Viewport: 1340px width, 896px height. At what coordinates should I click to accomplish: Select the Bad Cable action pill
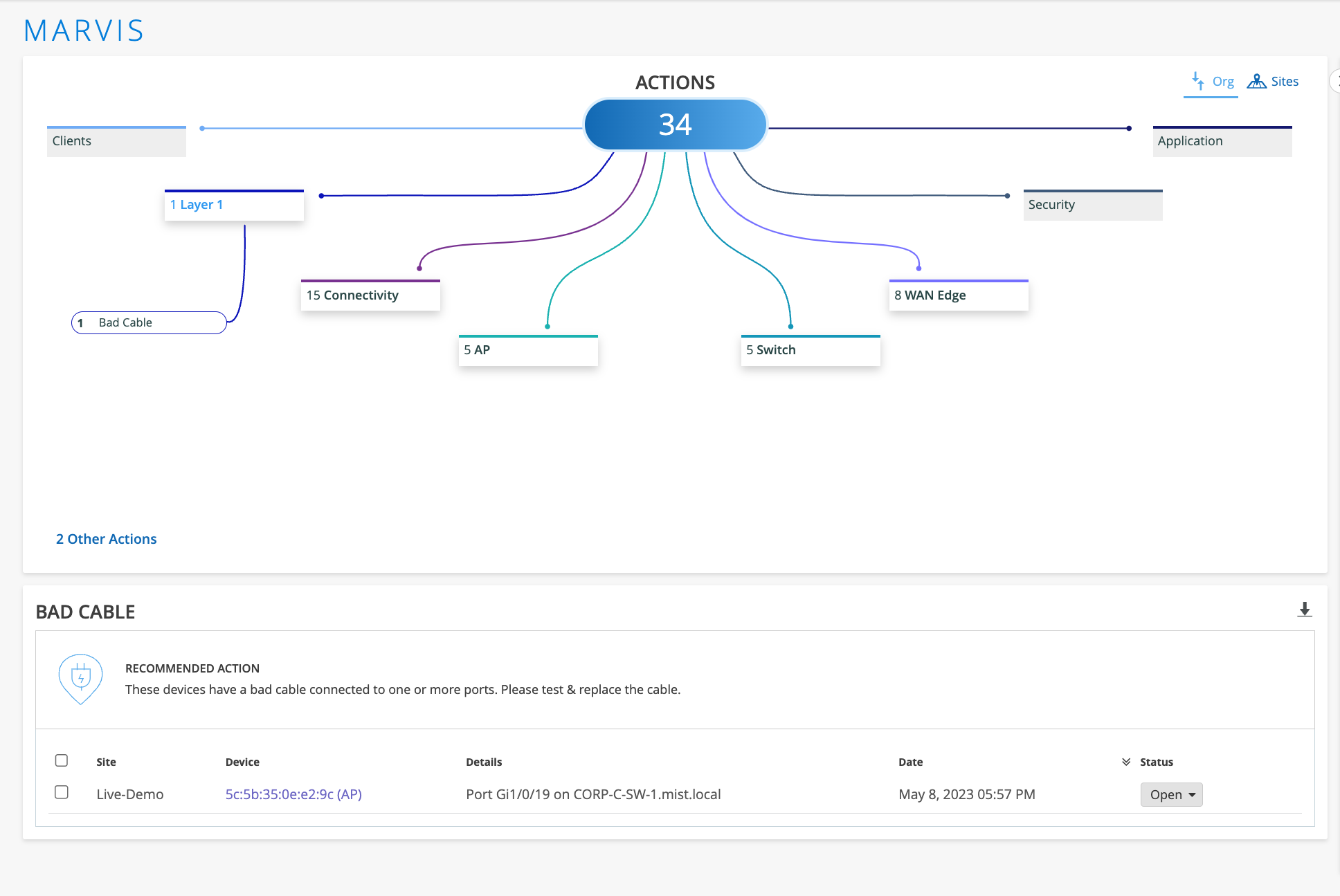click(x=149, y=322)
